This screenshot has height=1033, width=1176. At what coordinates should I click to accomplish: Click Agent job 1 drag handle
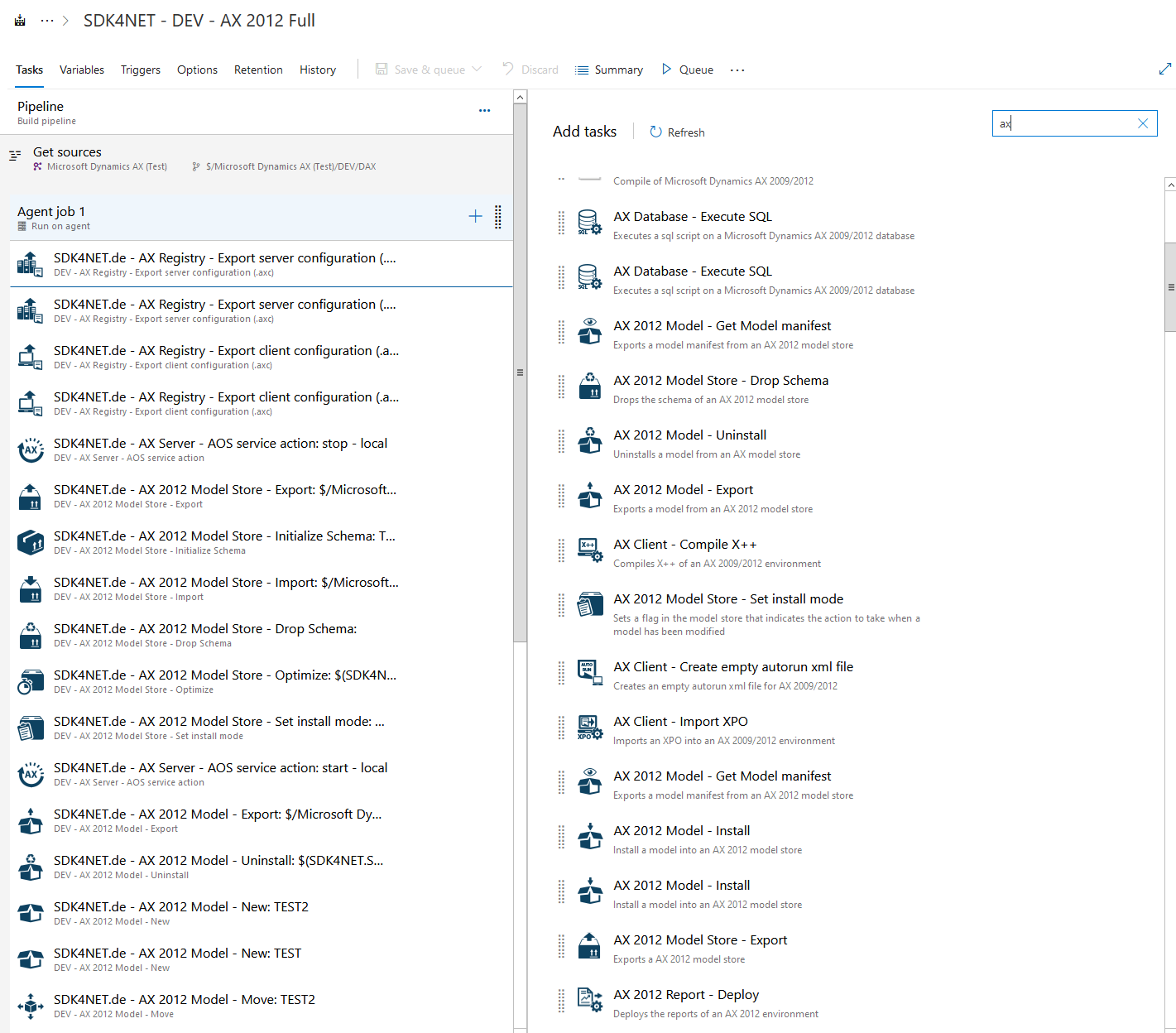pos(498,216)
